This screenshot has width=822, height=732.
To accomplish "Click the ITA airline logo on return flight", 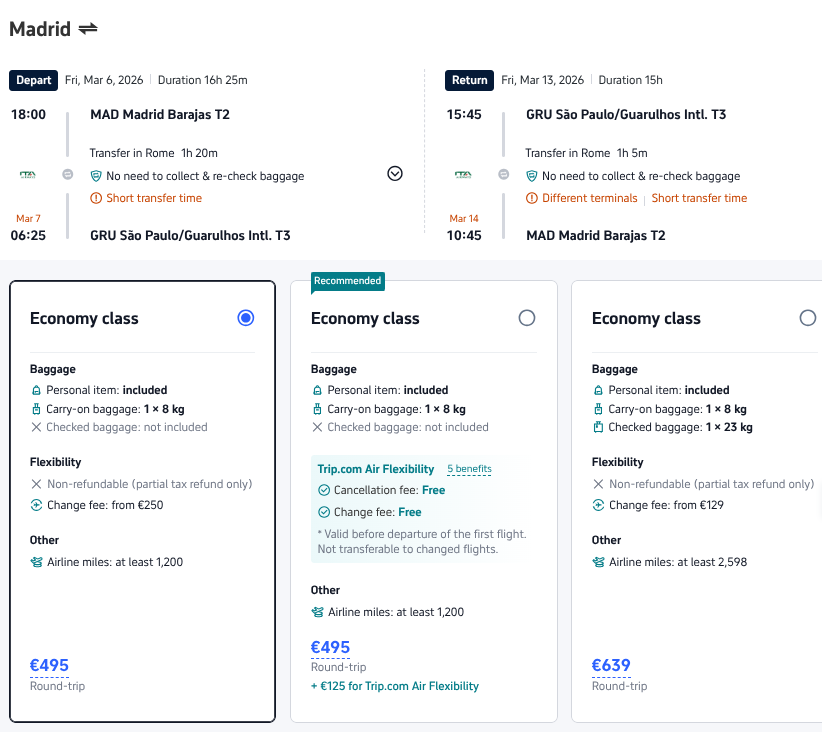I will tap(463, 175).
